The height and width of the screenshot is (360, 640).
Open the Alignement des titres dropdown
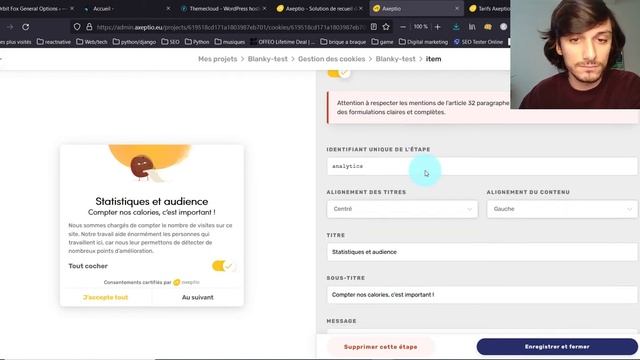(x=402, y=209)
